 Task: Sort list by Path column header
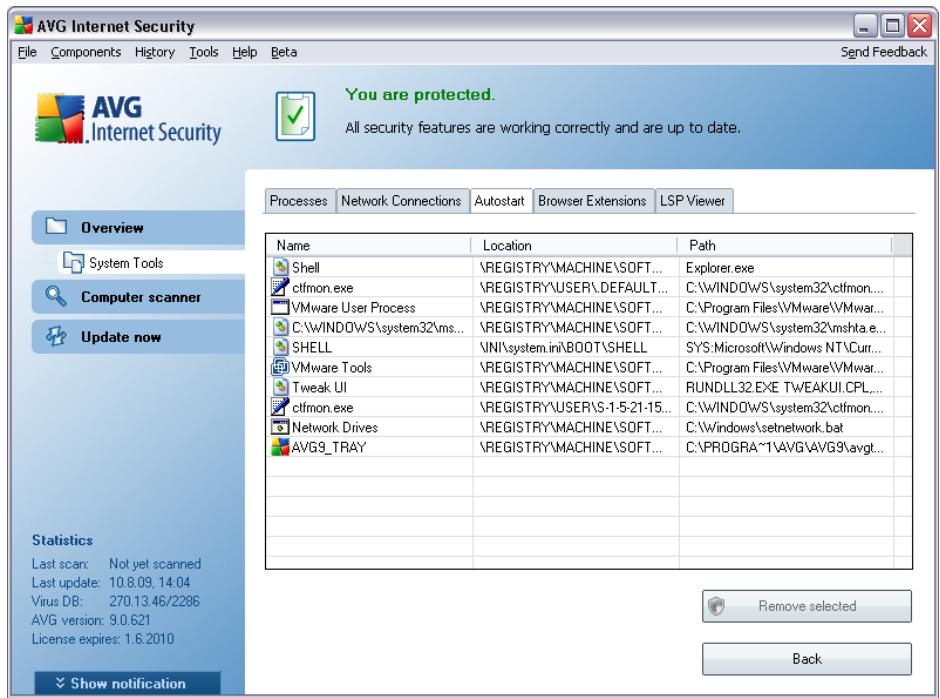[x=785, y=245]
